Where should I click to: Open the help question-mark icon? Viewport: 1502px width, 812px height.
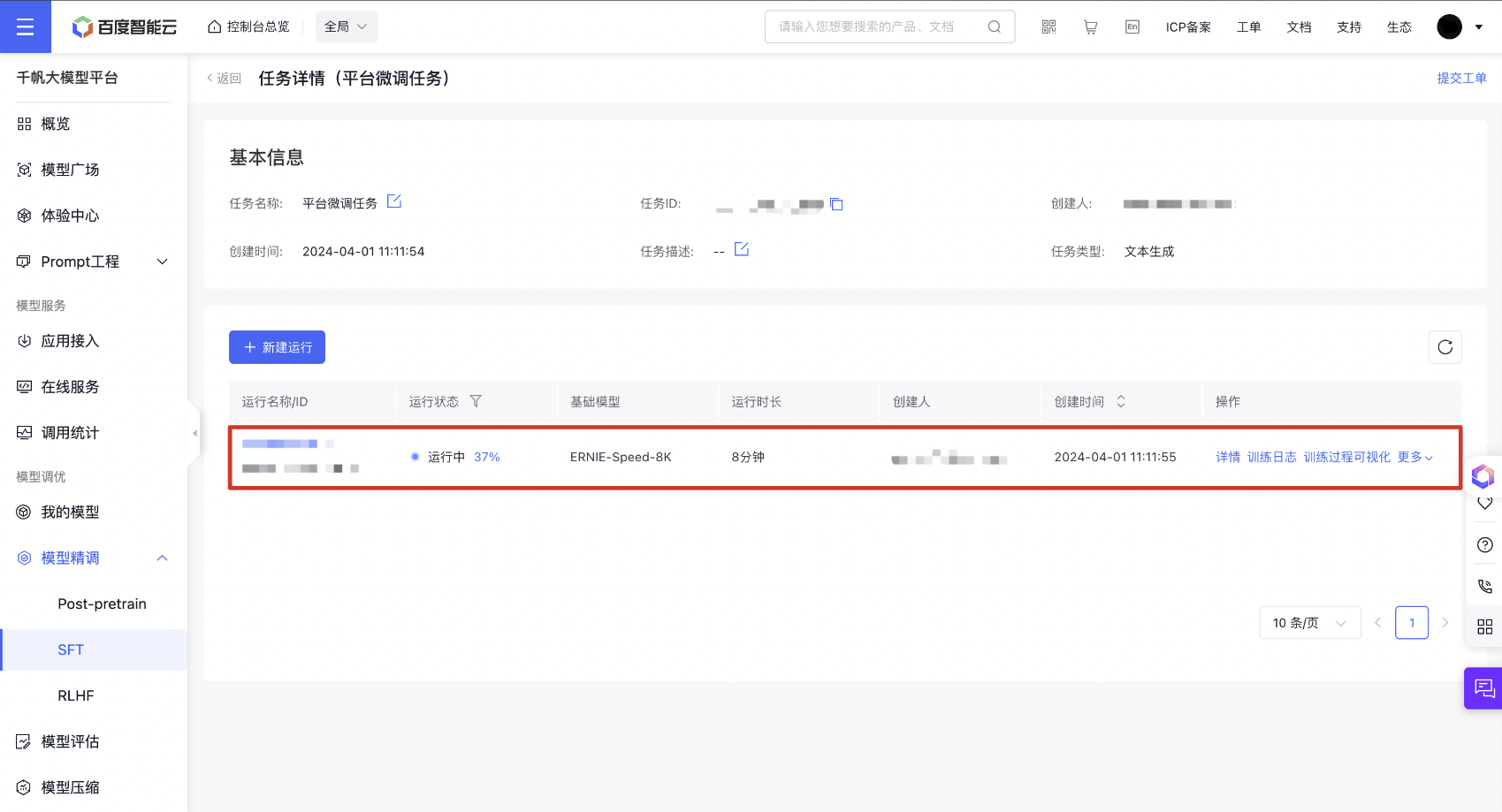1485,545
